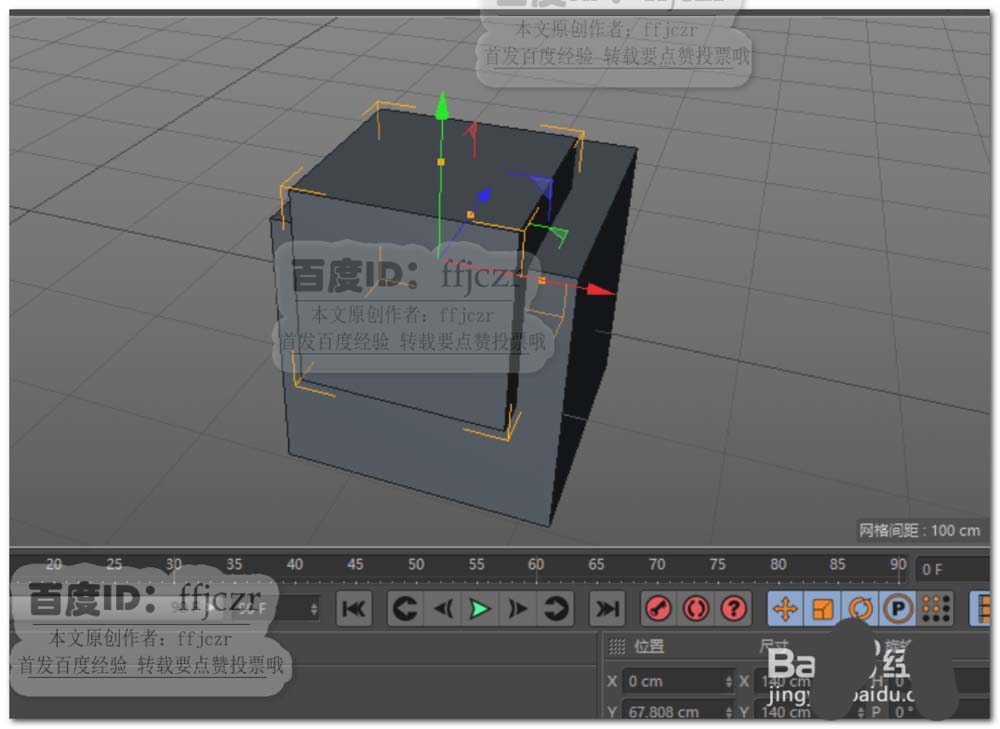Click the position Y field showing 67.808 cm
Viewport: 1000px width, 729px height.
(679, 711)
